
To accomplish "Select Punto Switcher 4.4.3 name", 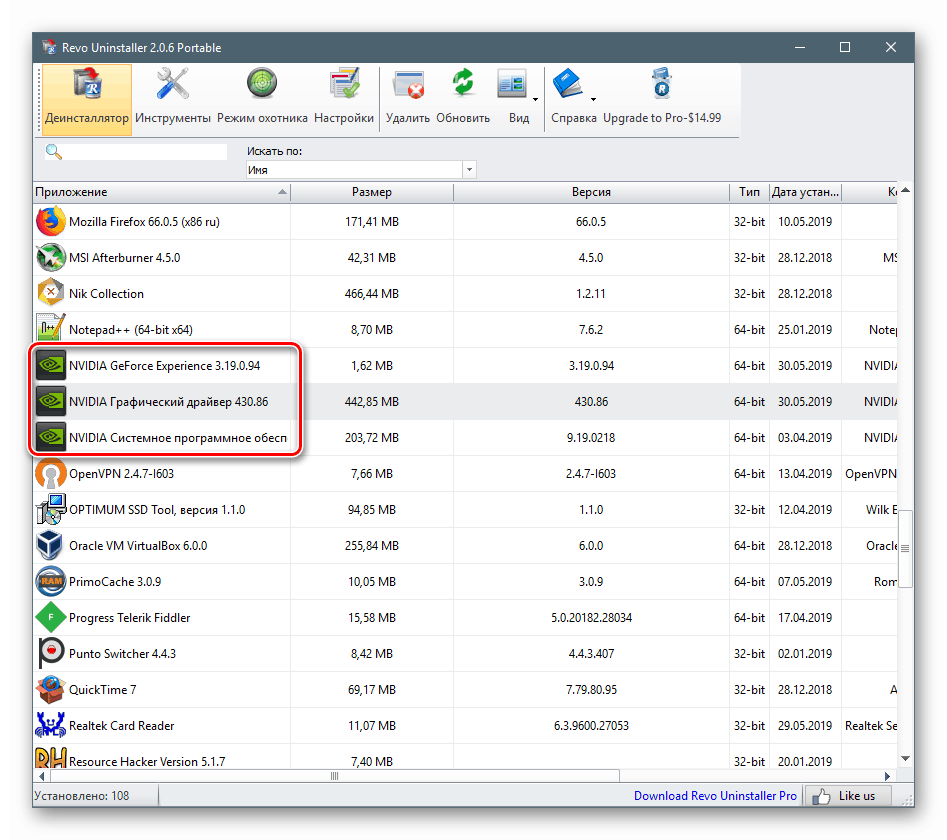I will pos(122,653).
